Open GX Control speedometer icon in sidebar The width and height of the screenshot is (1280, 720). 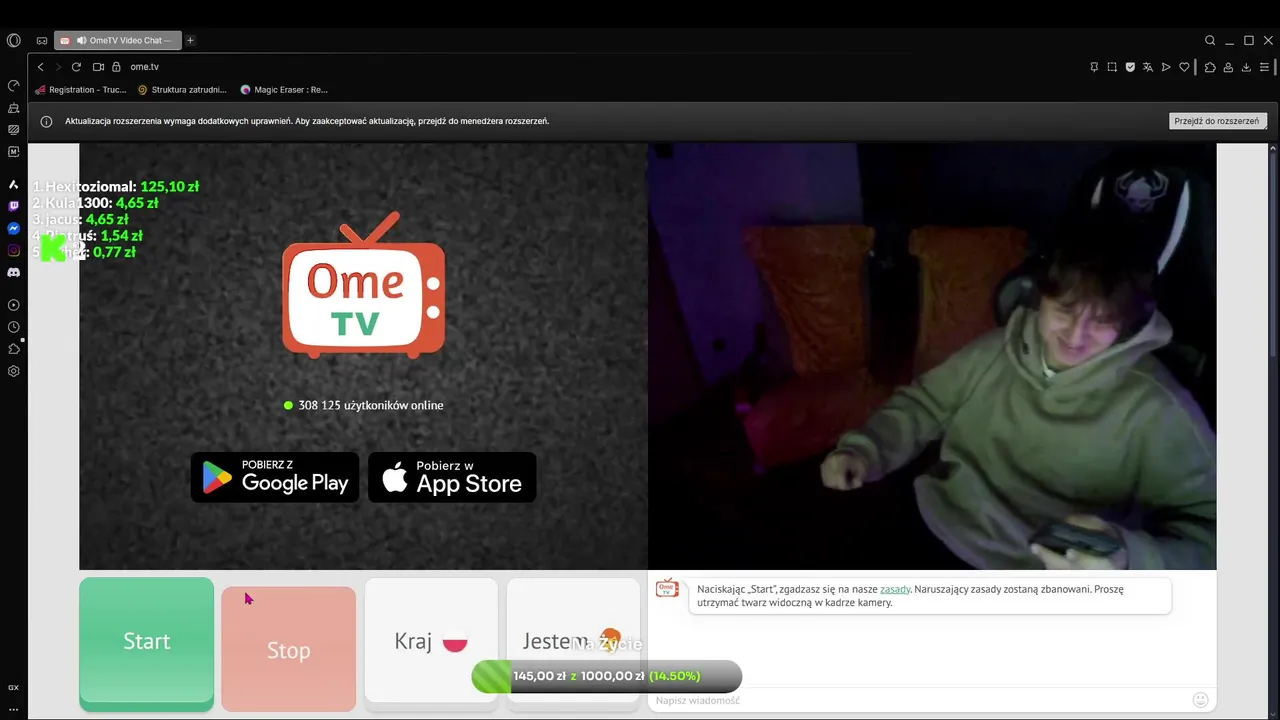click(x=14, y=85)
